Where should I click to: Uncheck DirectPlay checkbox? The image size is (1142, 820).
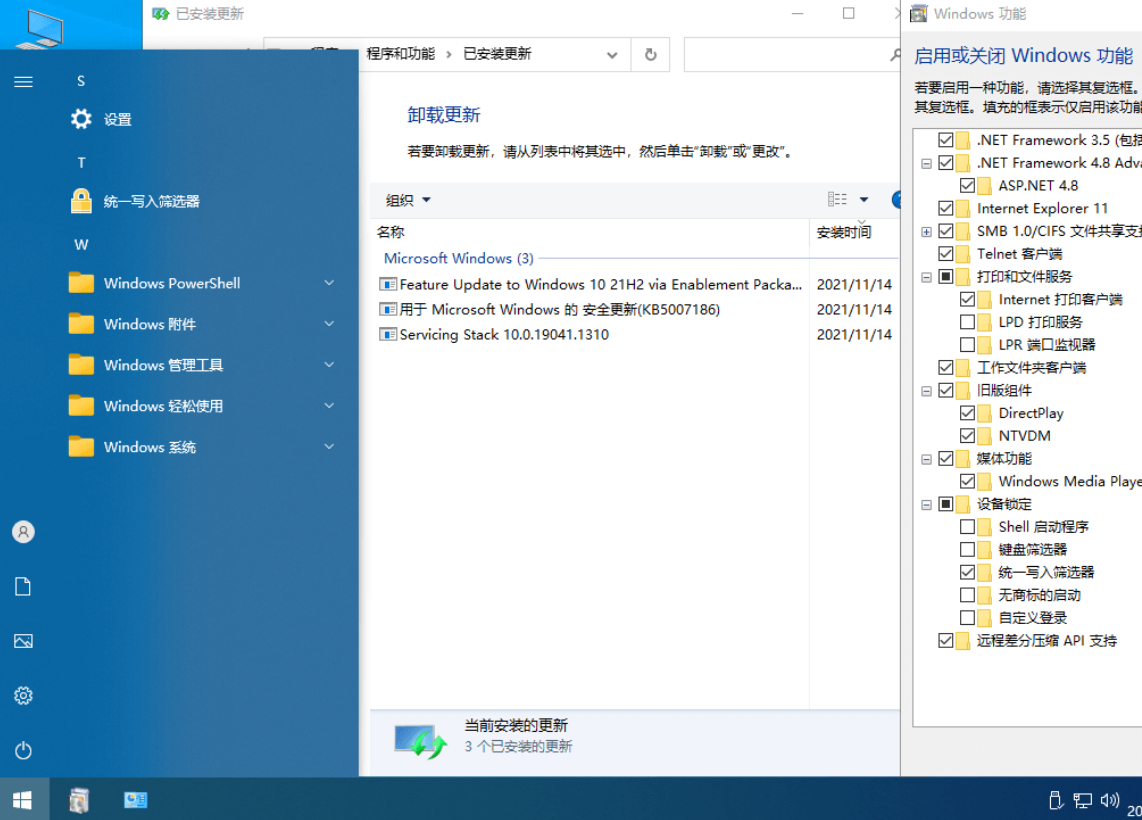(x=967, y=413)
